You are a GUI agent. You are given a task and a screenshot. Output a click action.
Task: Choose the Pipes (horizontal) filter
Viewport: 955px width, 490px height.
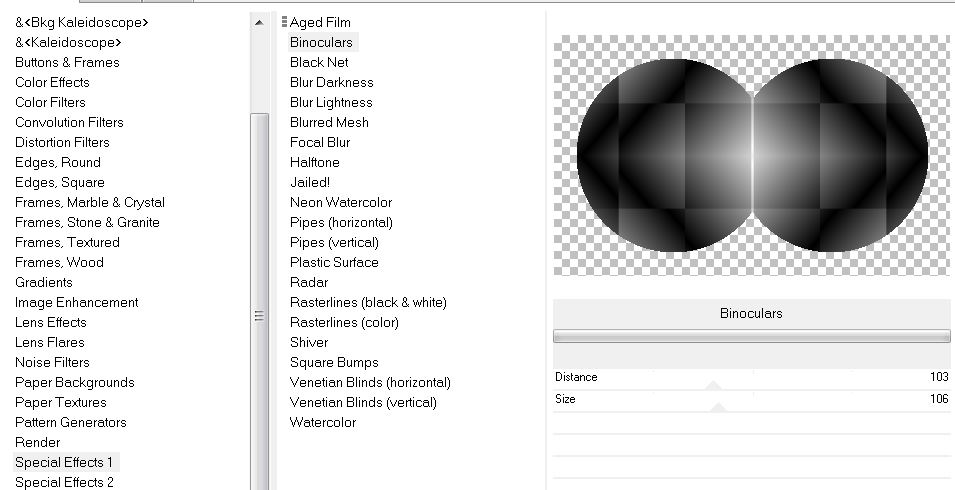(341, 223)
